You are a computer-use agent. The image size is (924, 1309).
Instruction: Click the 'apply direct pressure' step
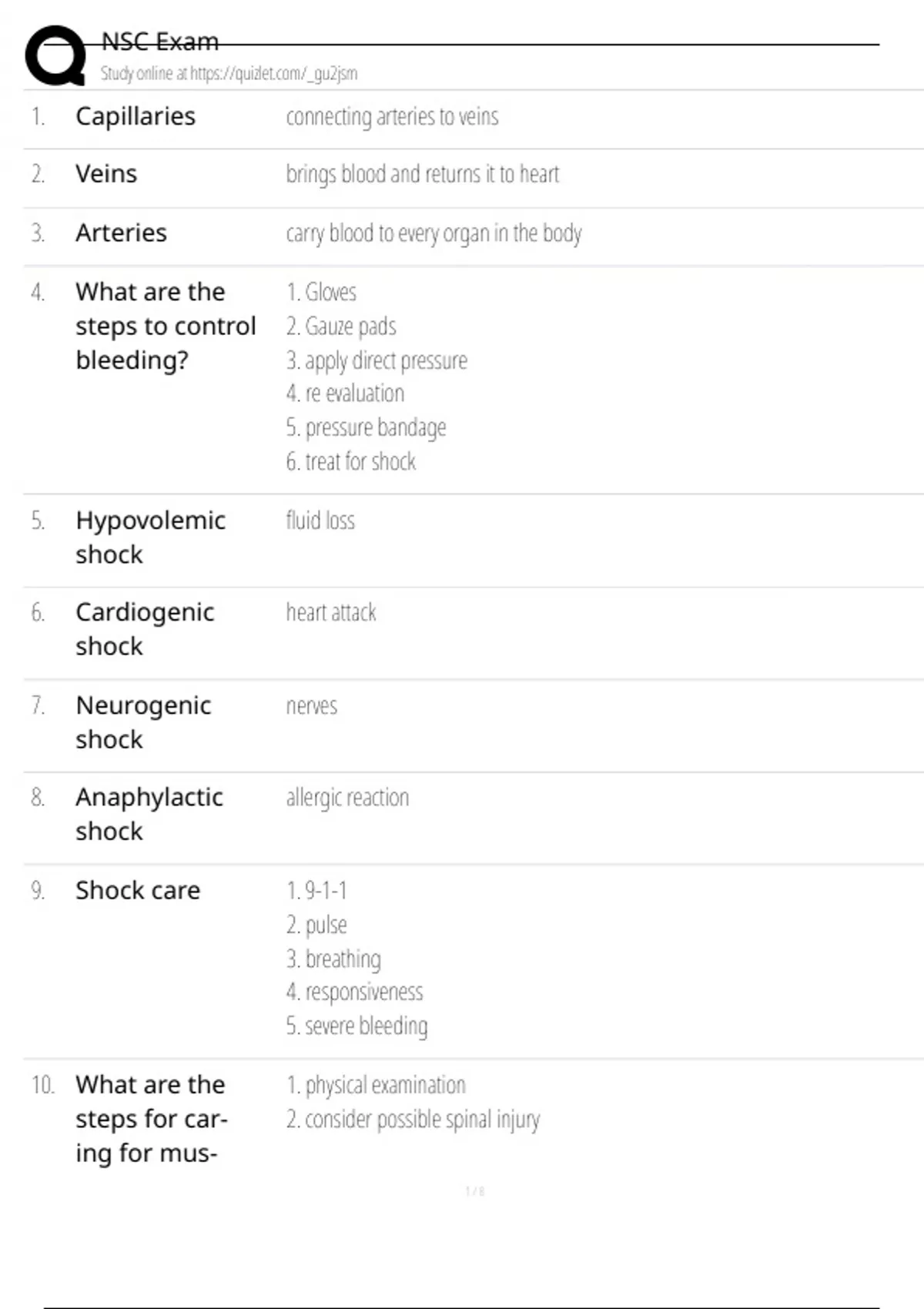click(377, 360)
